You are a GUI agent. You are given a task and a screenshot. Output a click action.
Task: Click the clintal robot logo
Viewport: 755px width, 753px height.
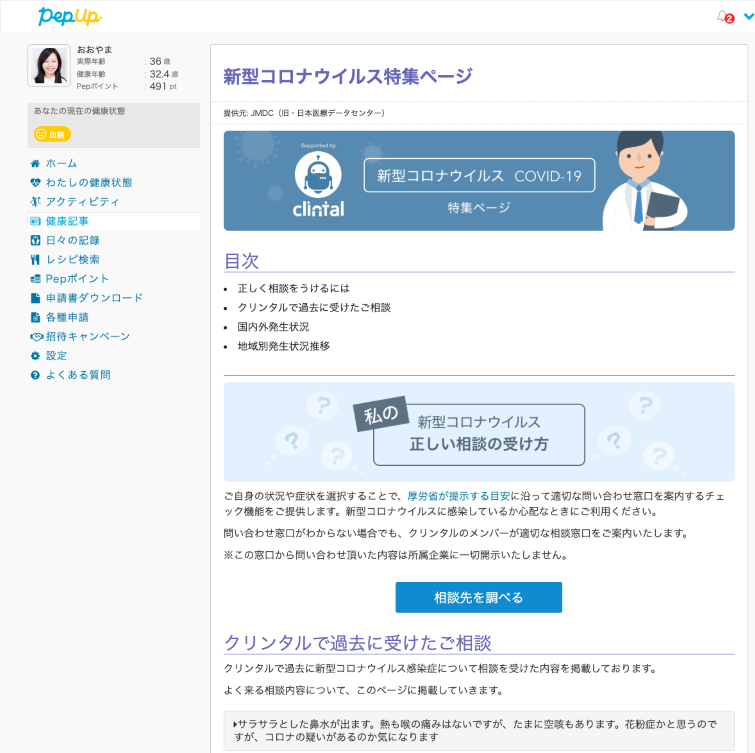[x=318, y=183]
